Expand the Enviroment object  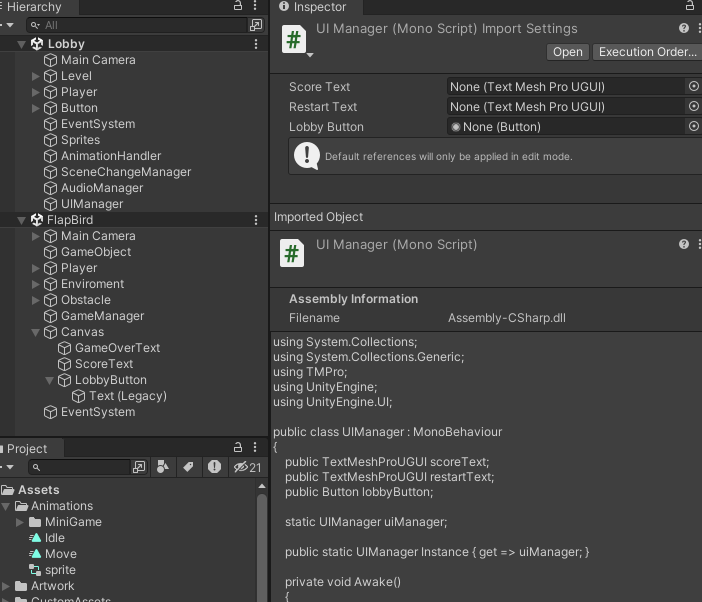pos(36,284)
